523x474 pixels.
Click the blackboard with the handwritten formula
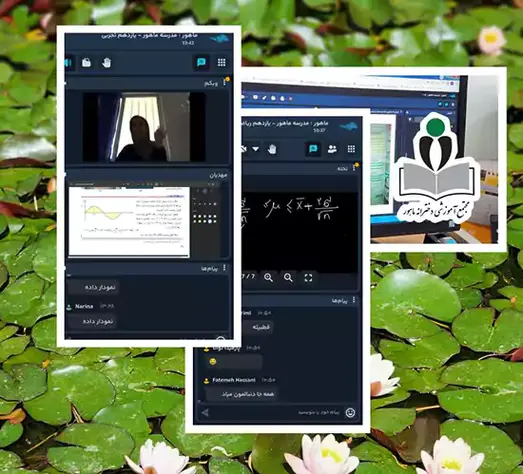pos(299,232)
